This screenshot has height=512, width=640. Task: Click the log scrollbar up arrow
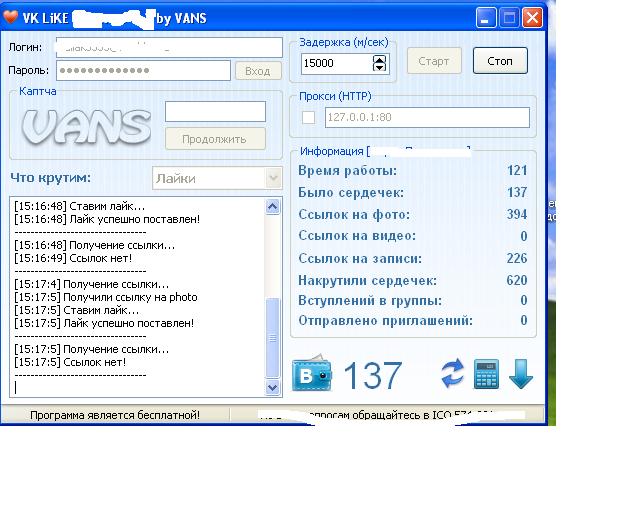pyautogui.click(x=272, y=207)
